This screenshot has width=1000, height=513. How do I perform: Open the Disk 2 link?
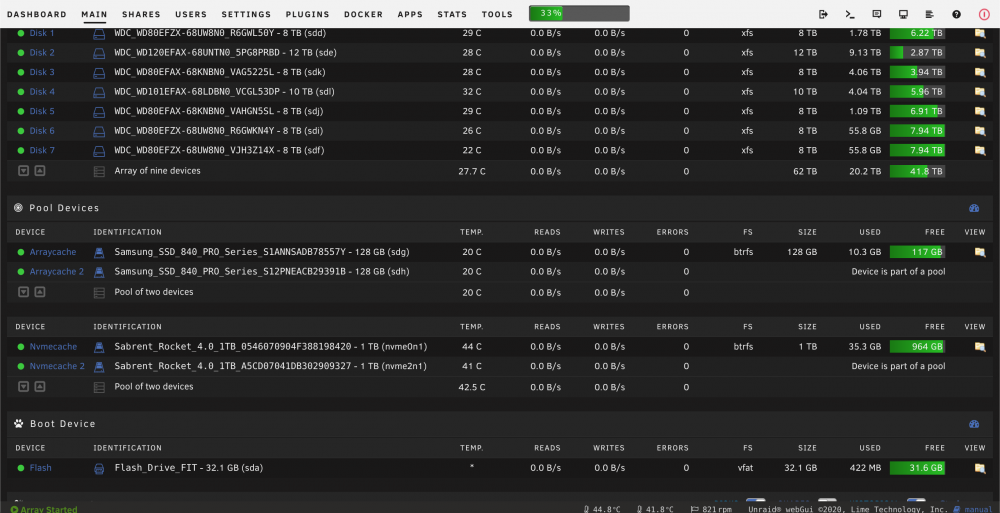(42, 52)
